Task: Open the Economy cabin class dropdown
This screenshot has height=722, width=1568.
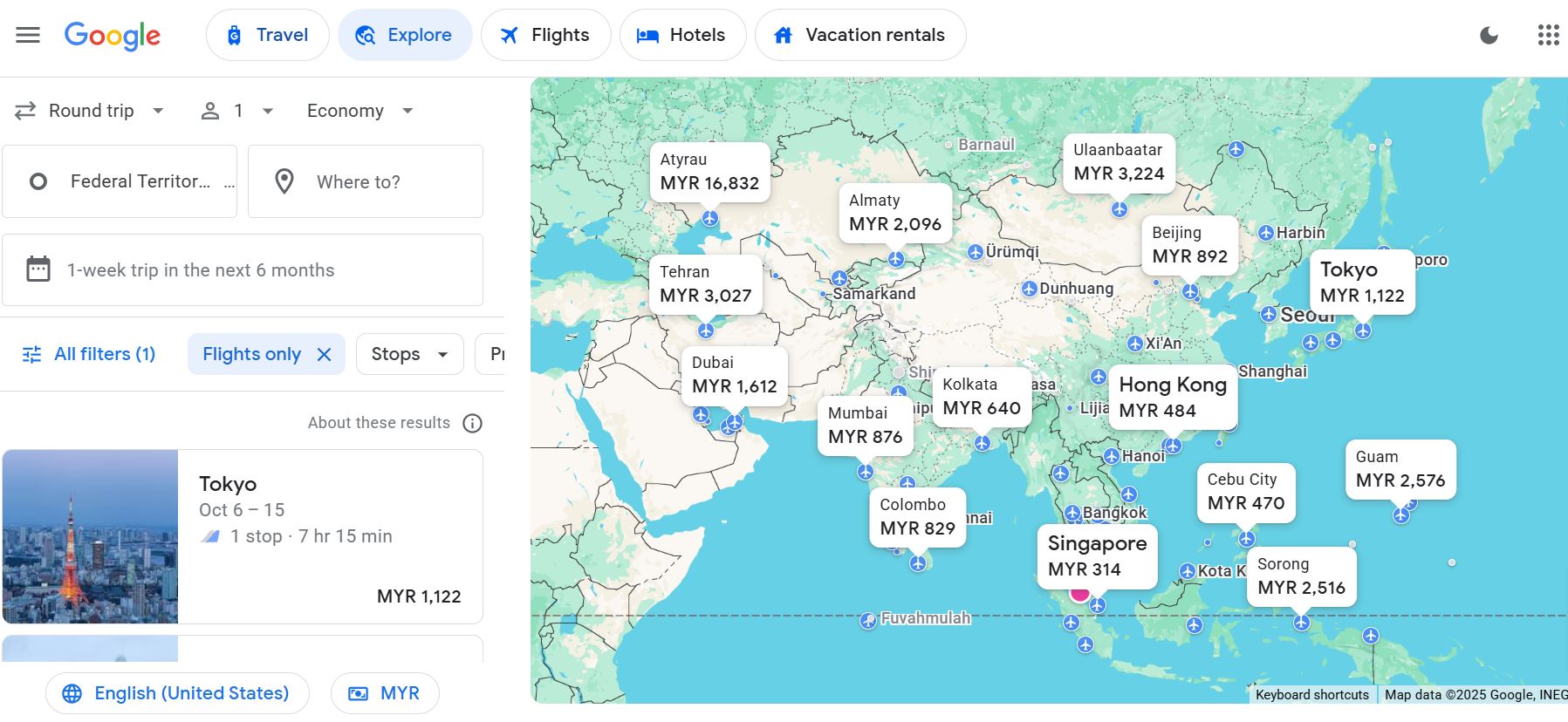Action: pos(359,111)
